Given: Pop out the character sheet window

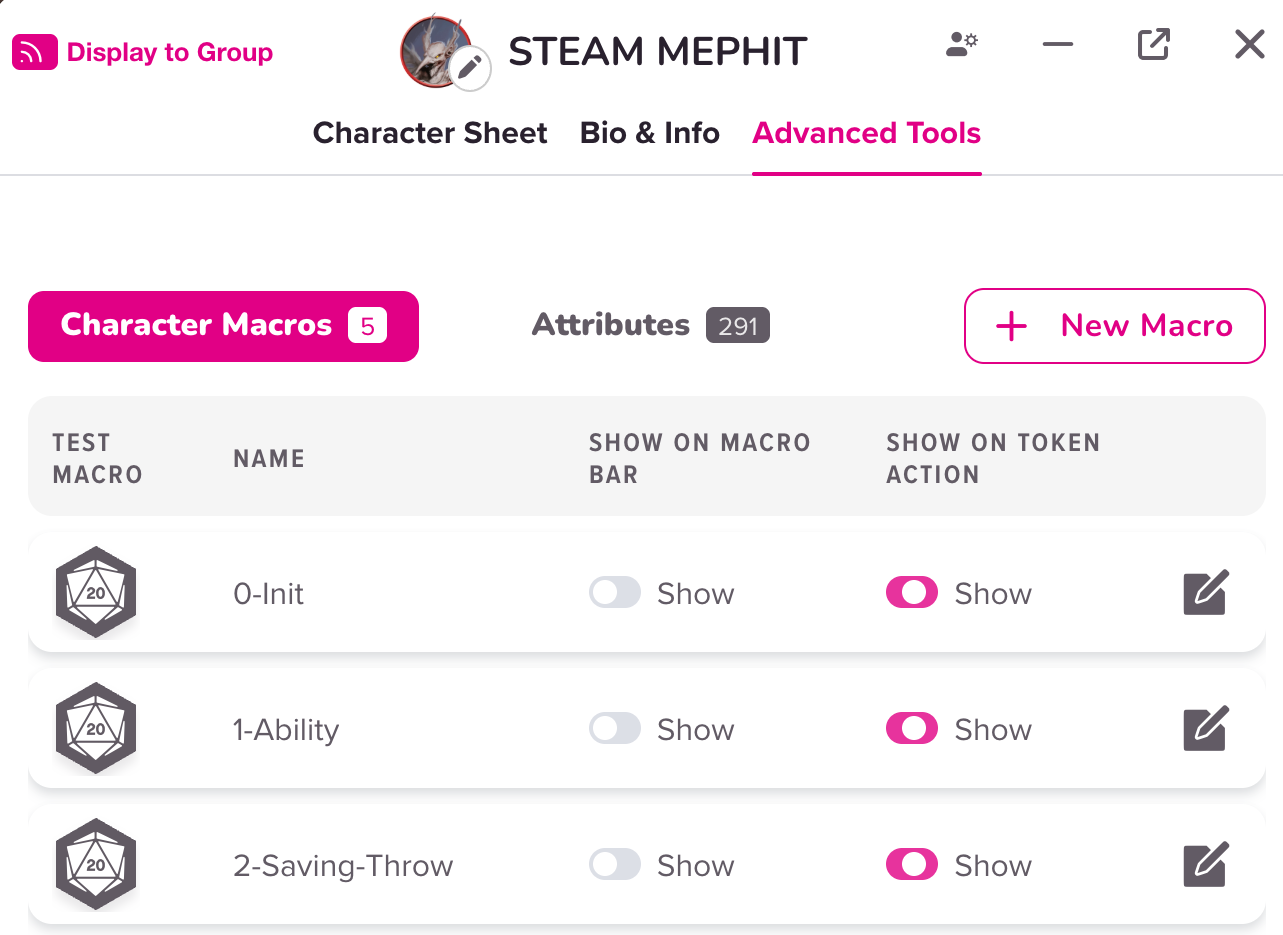Looking at the screenshot, I should point(1153,45).
